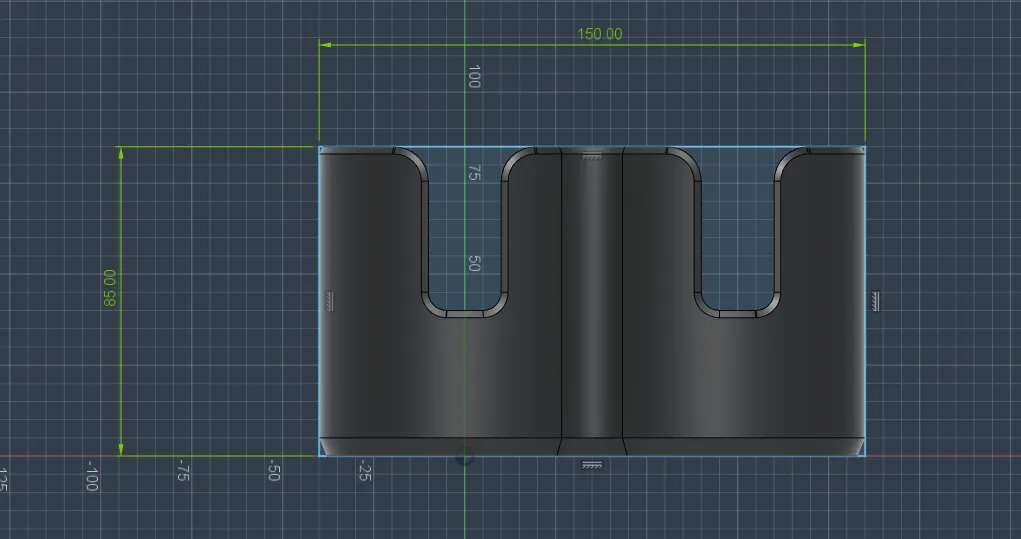Click the -75 grid label on the horizontal axis
This screenshot has height=539, width=1021.
(183, 471)
